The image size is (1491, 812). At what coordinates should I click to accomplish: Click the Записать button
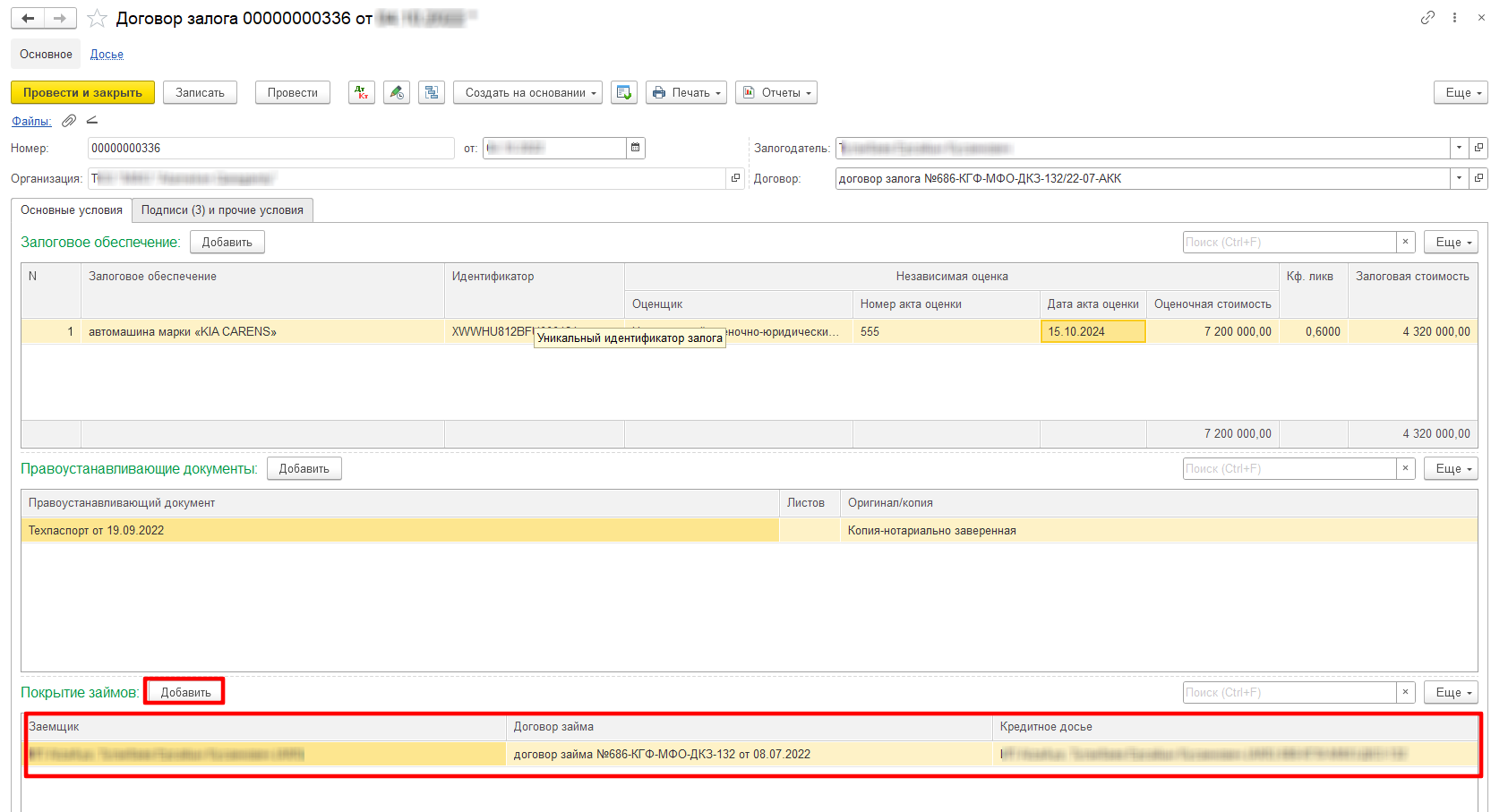(x=200, y=92)
